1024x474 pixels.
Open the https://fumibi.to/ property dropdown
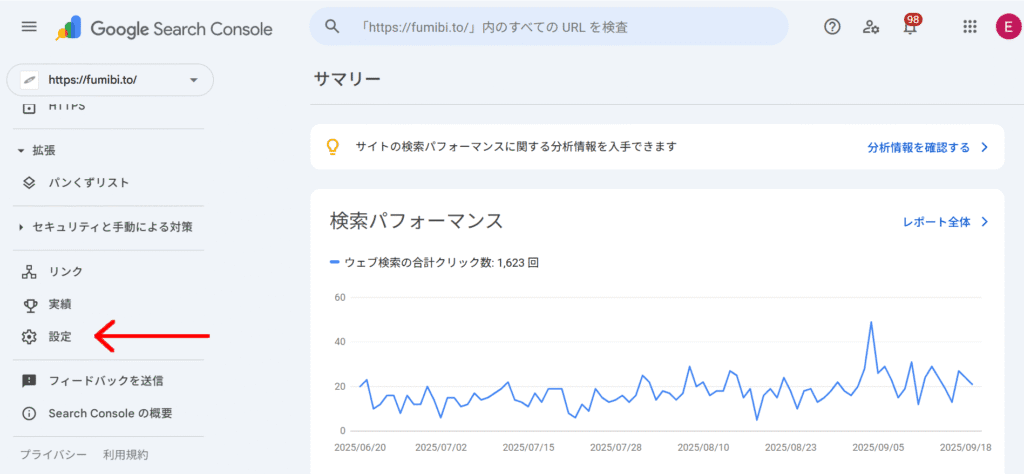pos(110,80)
